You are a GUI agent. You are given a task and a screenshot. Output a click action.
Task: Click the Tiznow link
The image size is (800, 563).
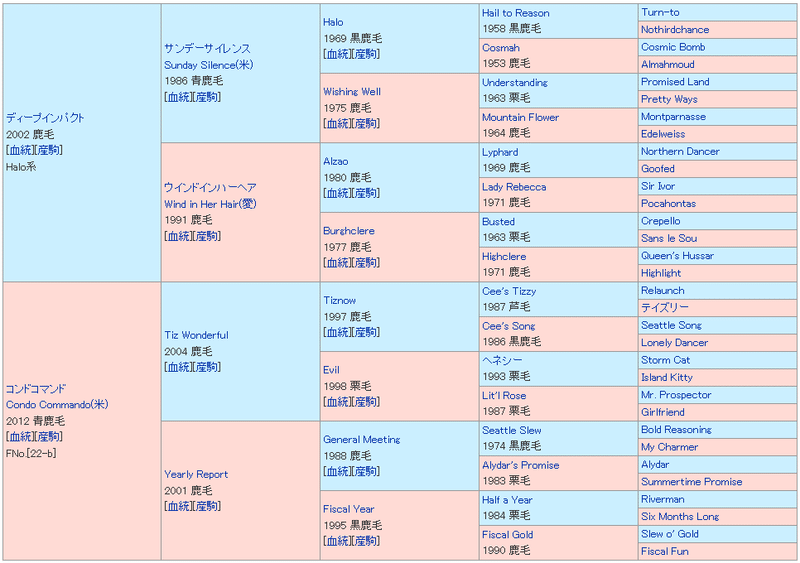(339, 300)
